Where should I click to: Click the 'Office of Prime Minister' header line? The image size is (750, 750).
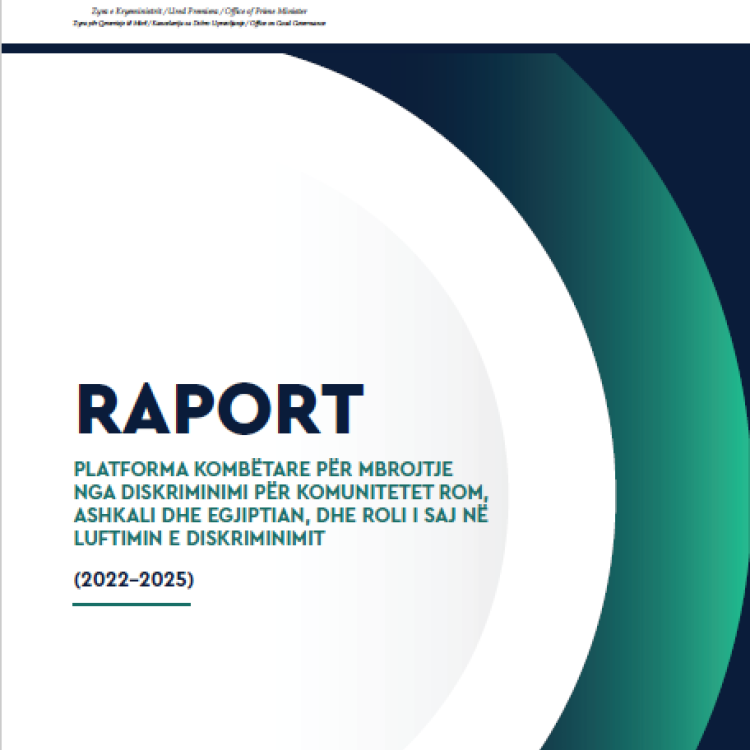pos(199,11)
